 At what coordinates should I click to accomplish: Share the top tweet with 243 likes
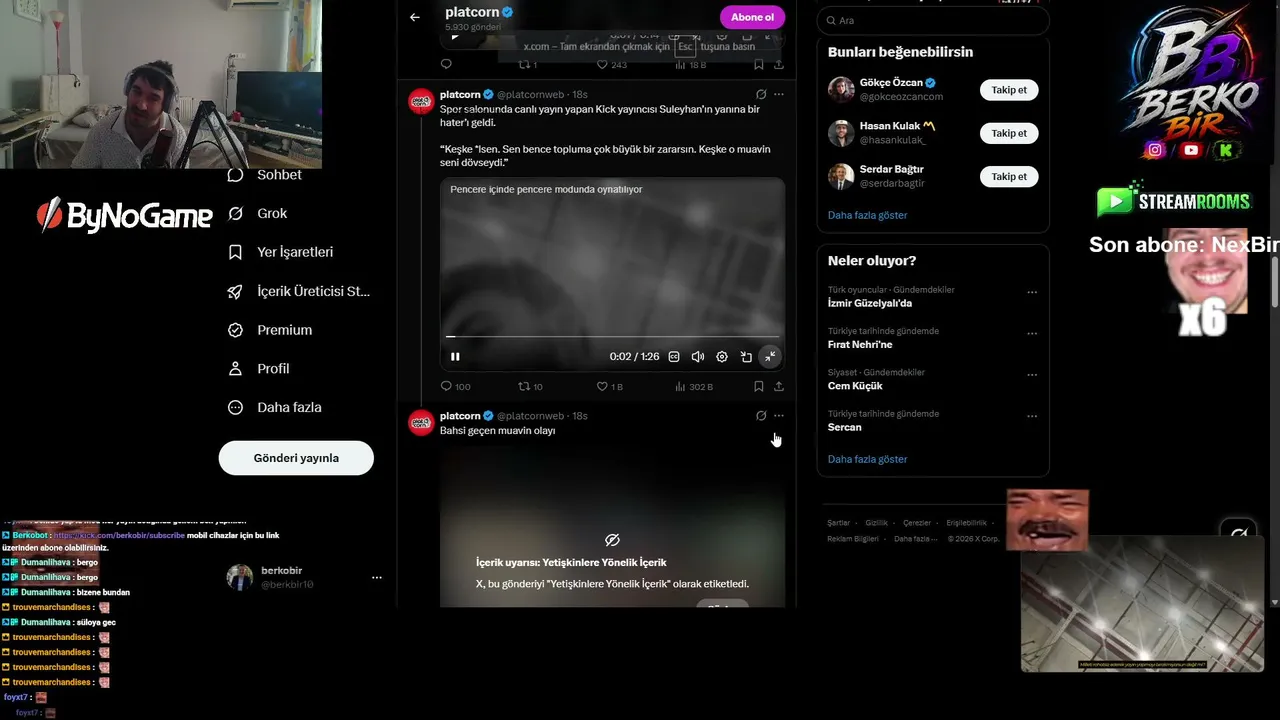click(x=779, y=64)
